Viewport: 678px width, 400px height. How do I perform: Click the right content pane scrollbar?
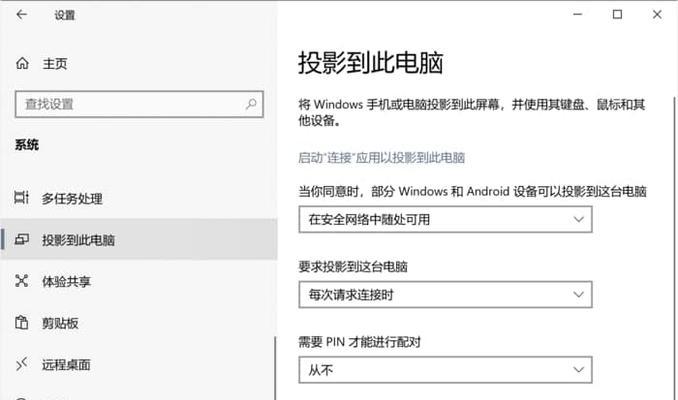675,249
